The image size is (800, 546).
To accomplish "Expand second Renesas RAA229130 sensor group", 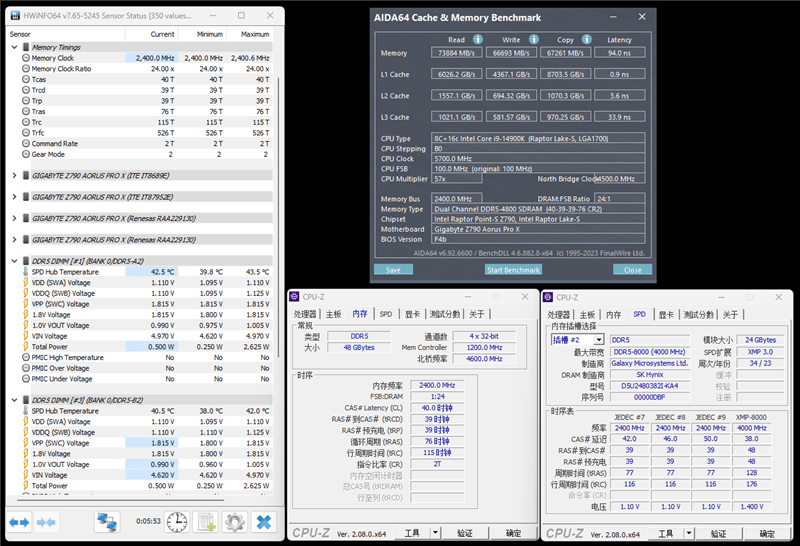I will click(14, 240).
